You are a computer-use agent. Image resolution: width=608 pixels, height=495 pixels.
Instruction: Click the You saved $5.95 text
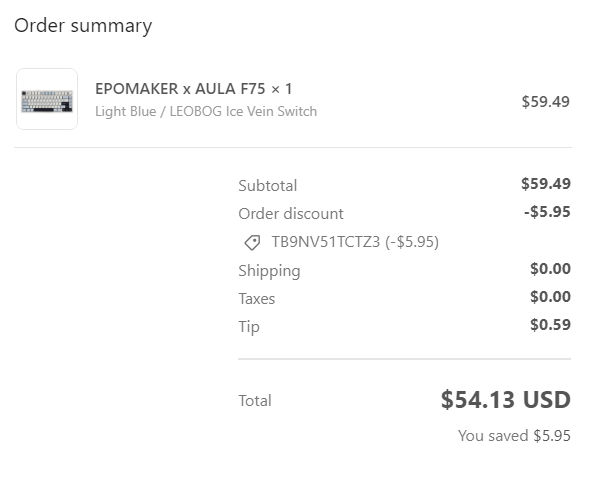514,435
